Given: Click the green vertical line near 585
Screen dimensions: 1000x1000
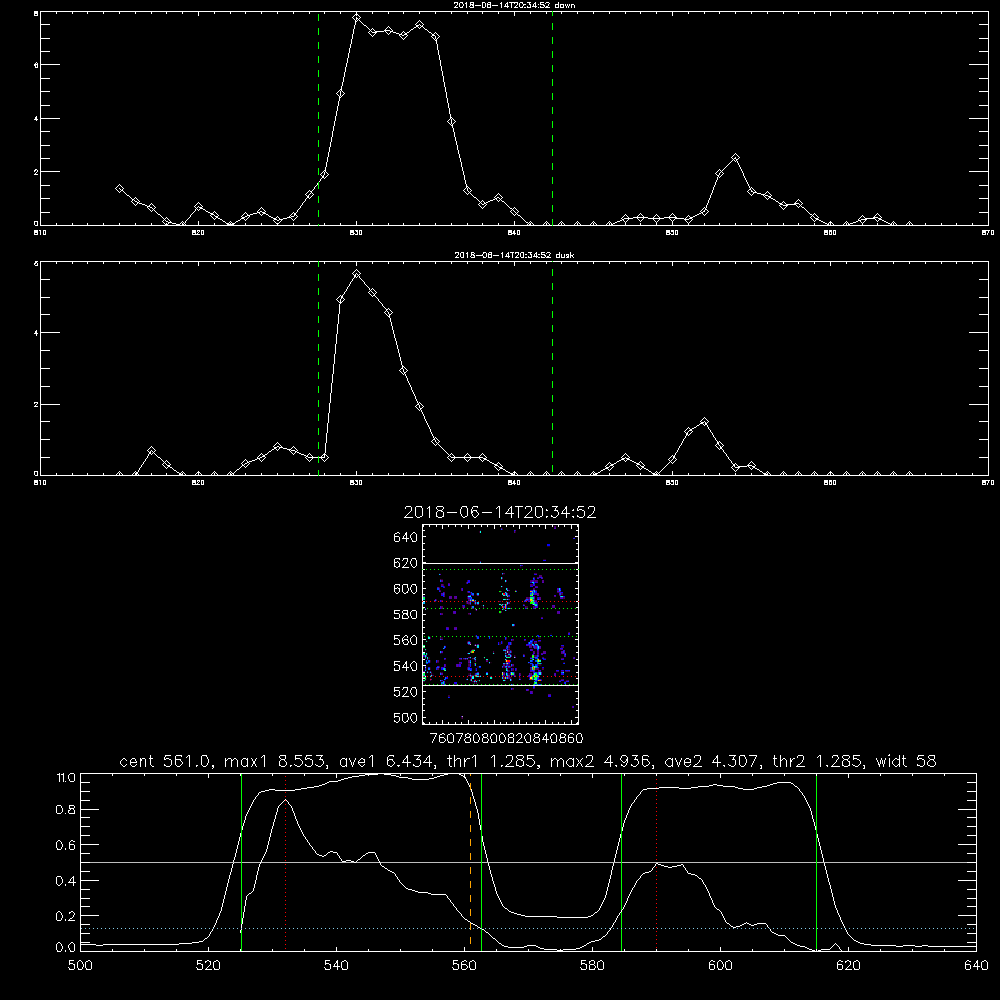Looking at the screenshot, I should point(621,862).
